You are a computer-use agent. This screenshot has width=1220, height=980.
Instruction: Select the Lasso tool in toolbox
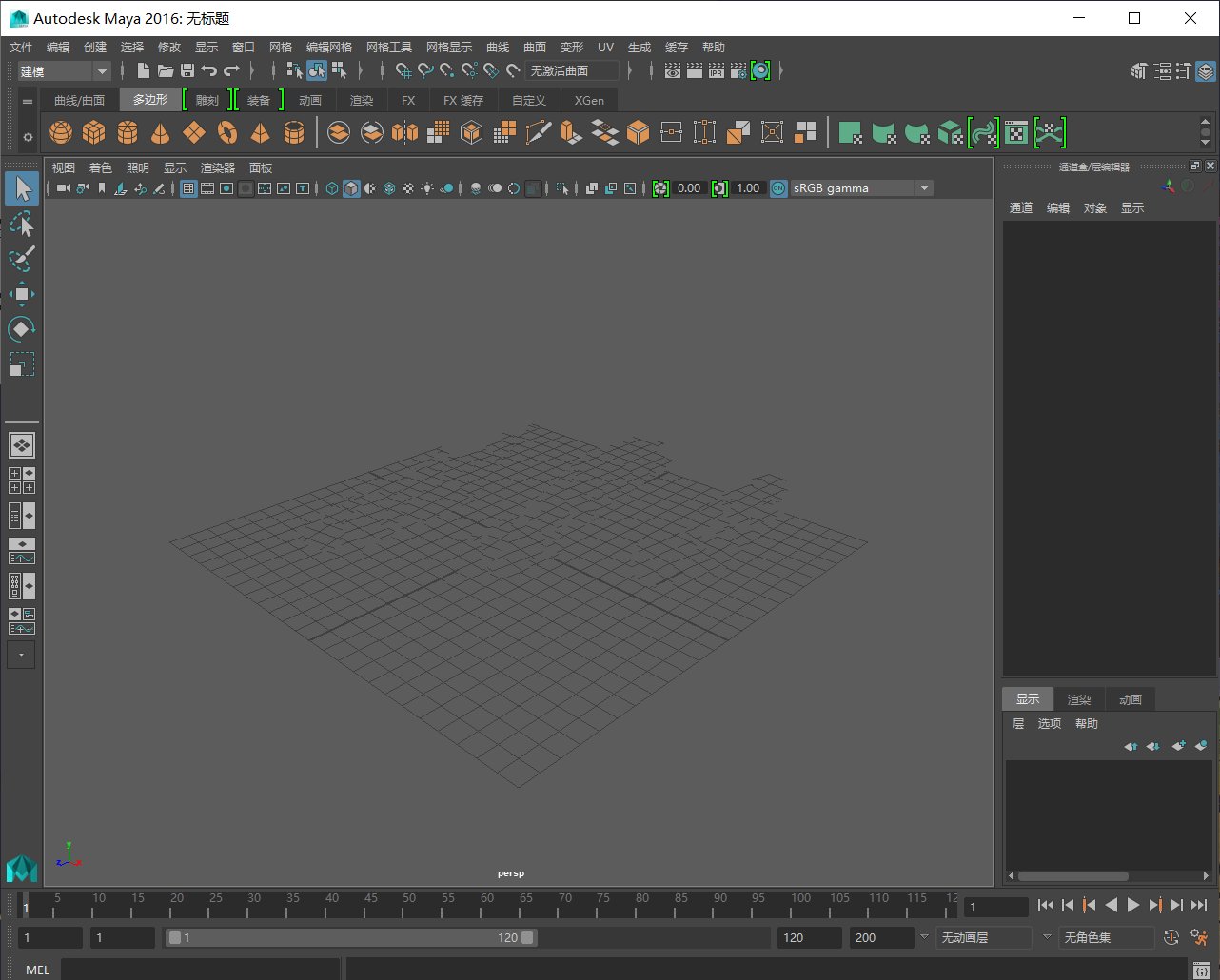[x=22, y=225]
